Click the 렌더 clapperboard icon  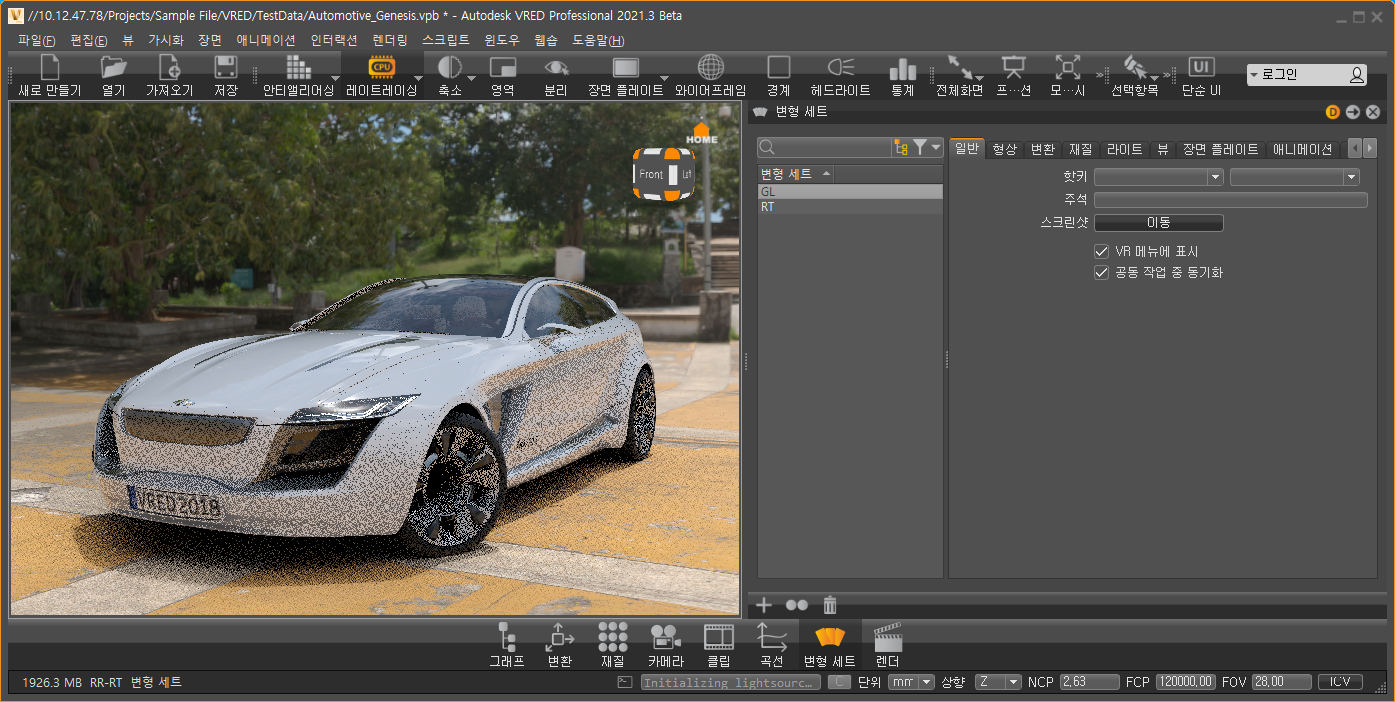tap(887, 637)
